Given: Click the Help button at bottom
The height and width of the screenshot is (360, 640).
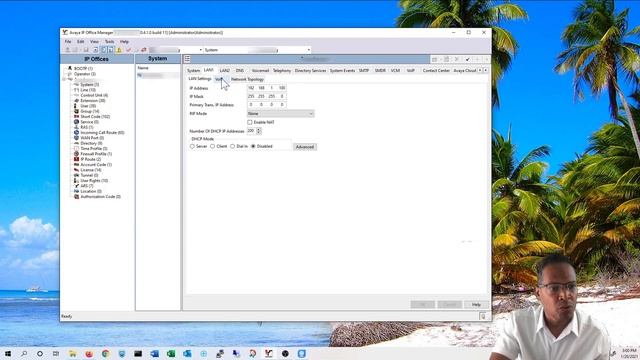Looking at the screenshot, I should (476, 304).
